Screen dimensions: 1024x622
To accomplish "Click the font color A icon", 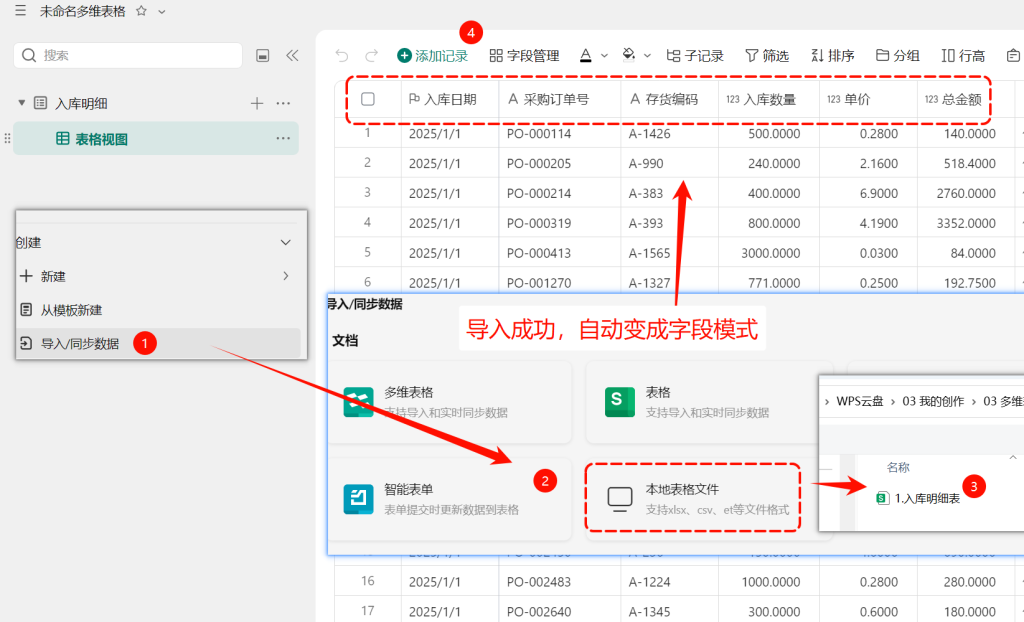I will point(586,56).
